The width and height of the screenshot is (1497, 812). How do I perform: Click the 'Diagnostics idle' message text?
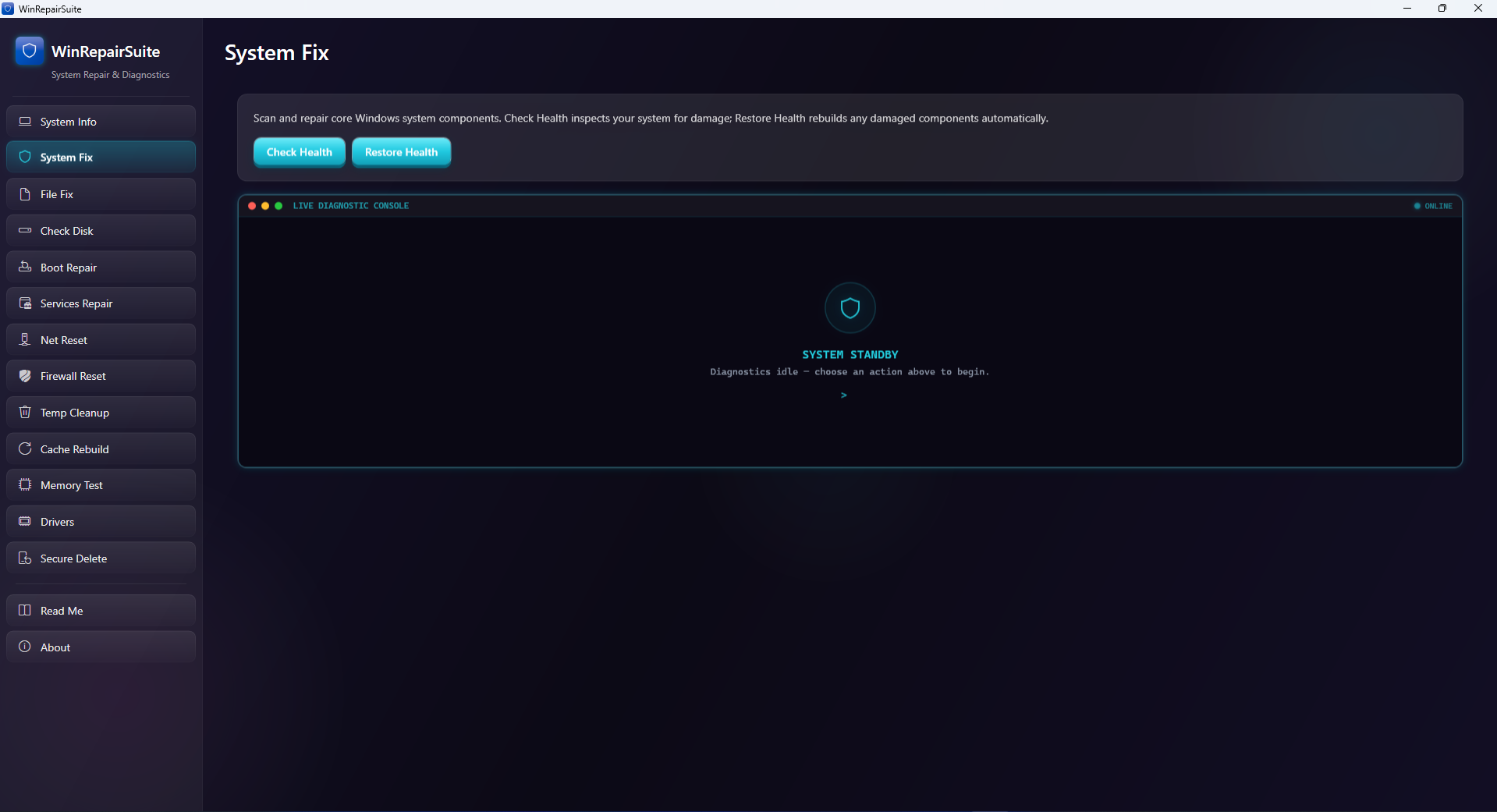850,372
